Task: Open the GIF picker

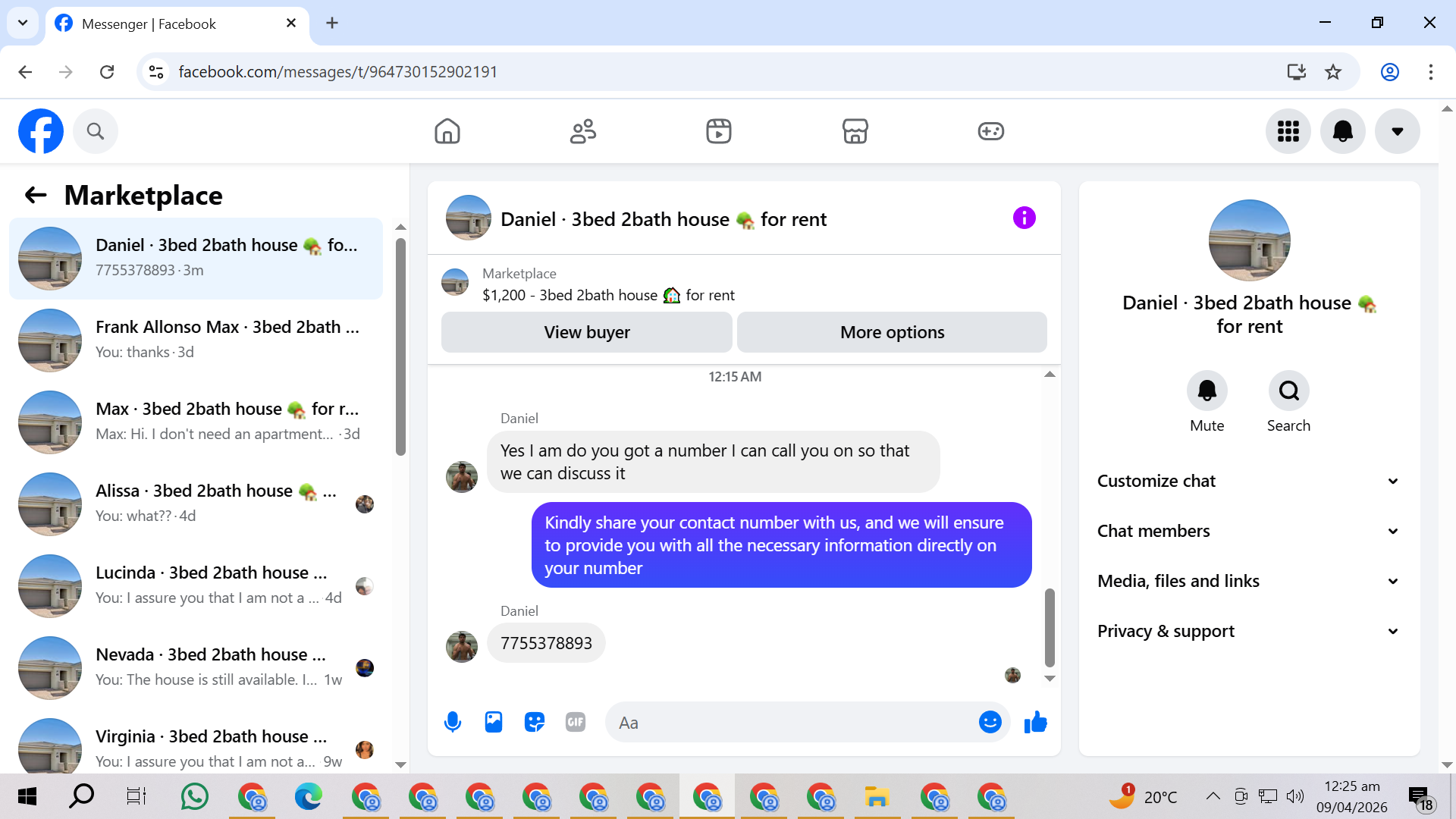Action: coord(576,722)
